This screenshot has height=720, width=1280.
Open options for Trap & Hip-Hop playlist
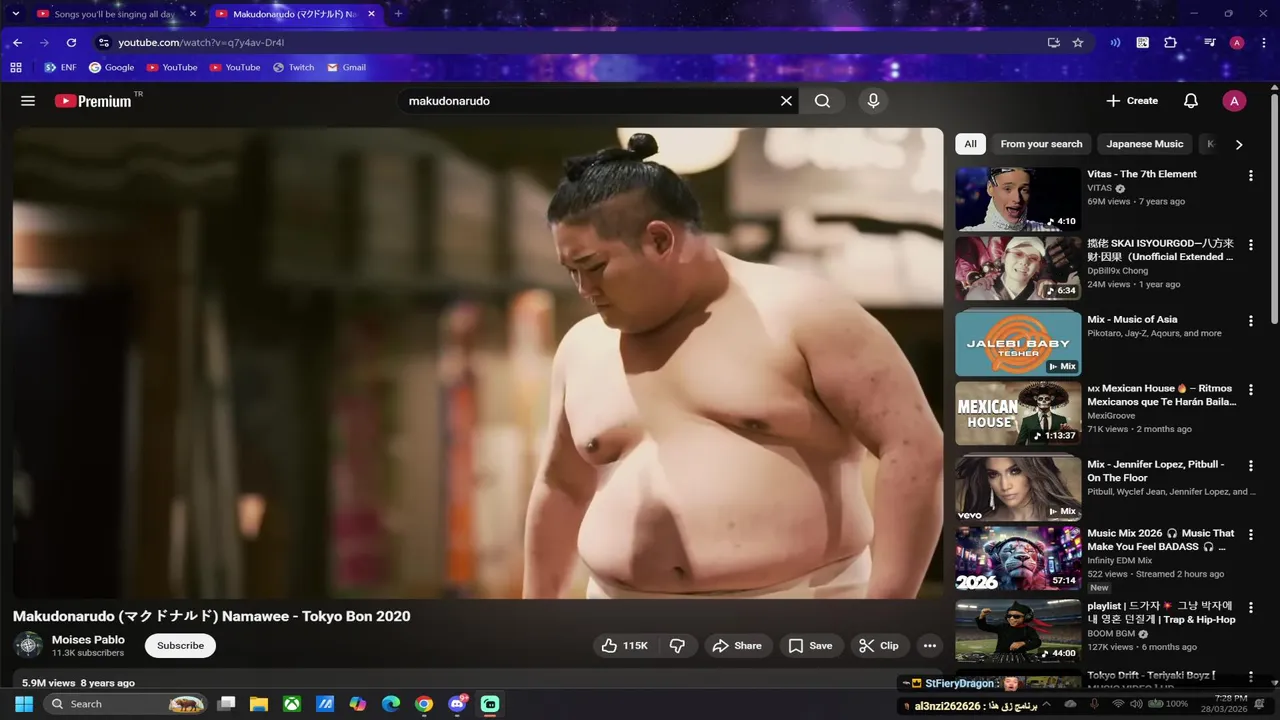pos(1250,607)
